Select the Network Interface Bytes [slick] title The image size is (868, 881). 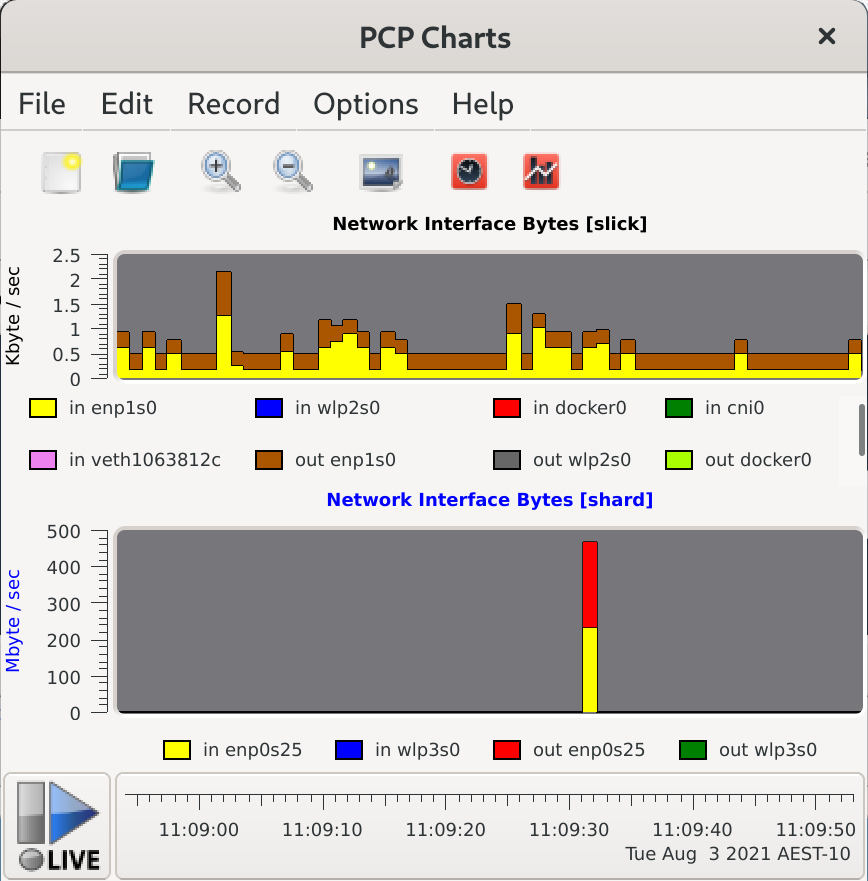[x=489, y=224]
